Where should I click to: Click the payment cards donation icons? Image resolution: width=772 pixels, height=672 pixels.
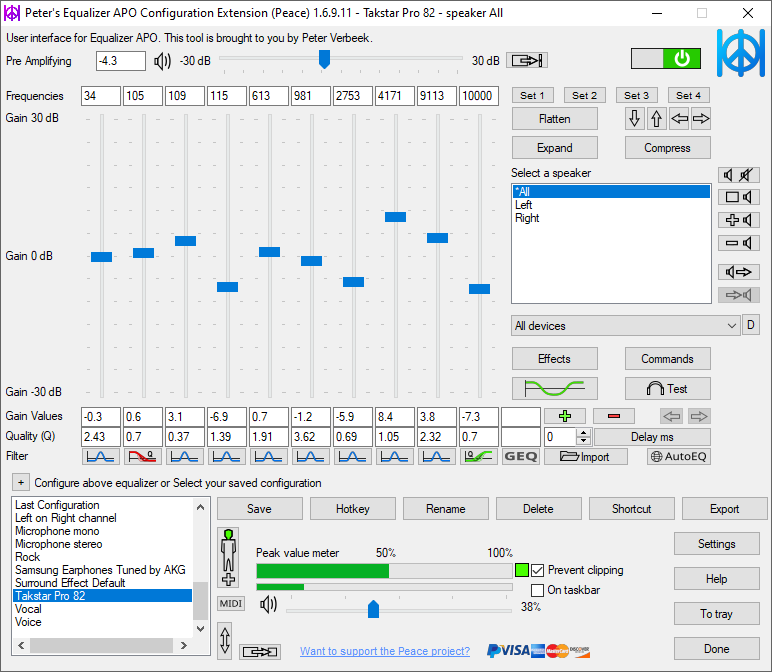click(538, 651)
